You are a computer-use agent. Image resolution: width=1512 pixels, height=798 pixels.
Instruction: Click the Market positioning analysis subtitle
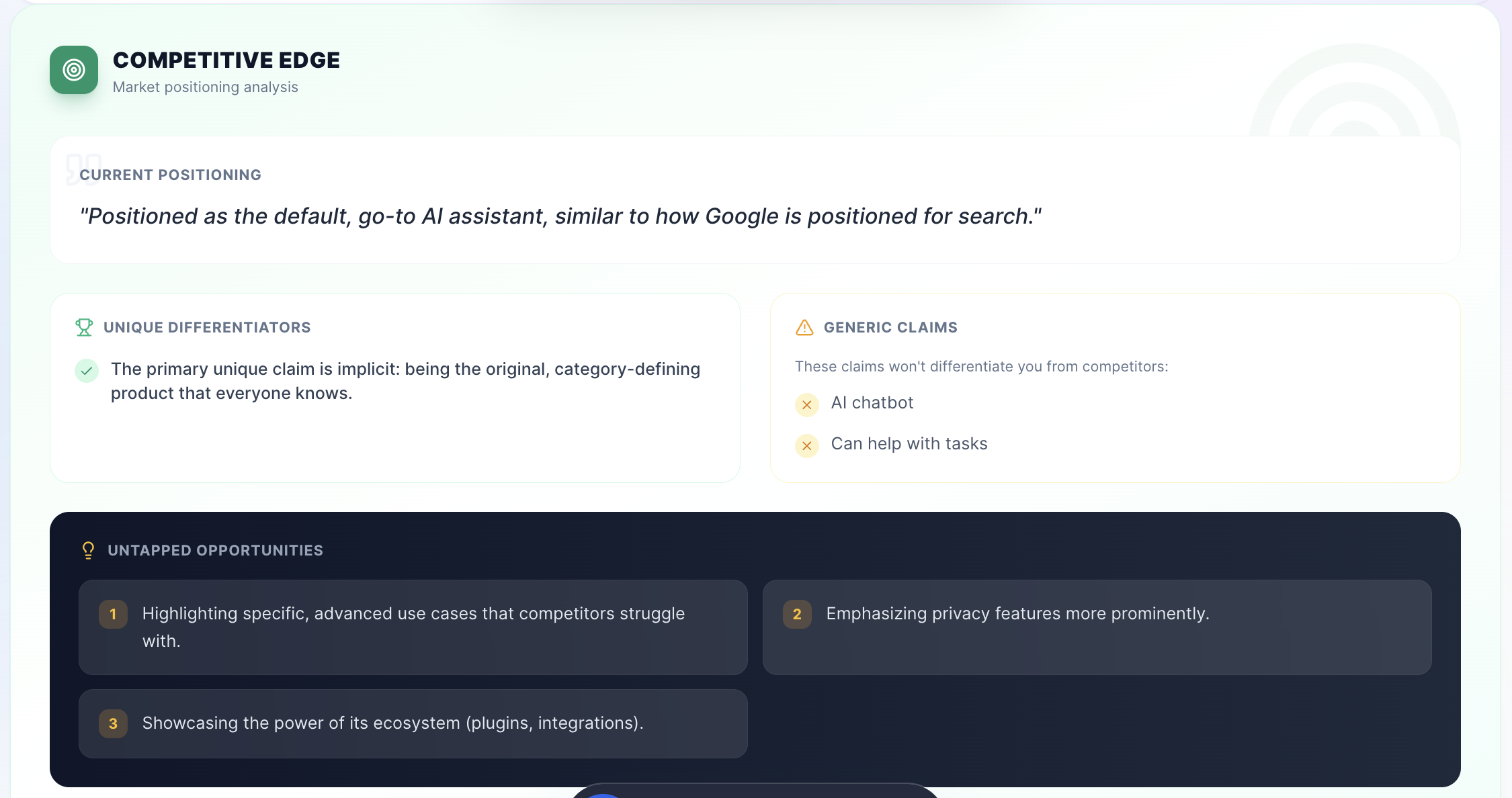coord(205,87)
